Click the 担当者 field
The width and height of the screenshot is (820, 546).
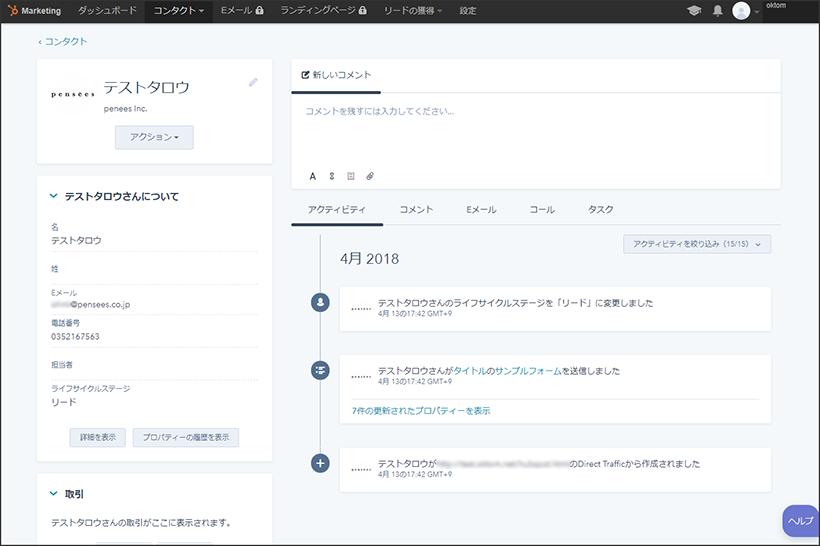click(x=154, y=365)
